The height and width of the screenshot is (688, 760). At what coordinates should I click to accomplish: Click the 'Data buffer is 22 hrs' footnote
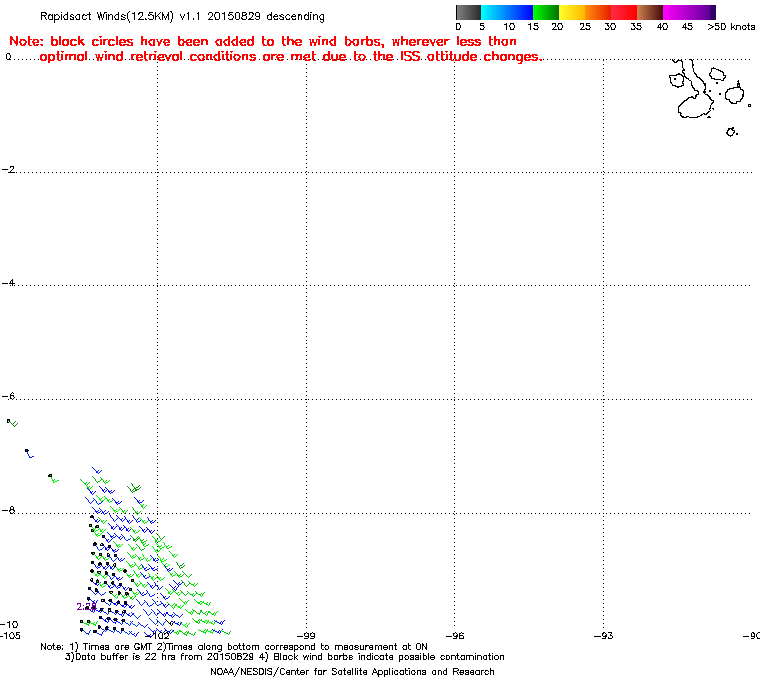pyautogui.click(x=285, y=656)
